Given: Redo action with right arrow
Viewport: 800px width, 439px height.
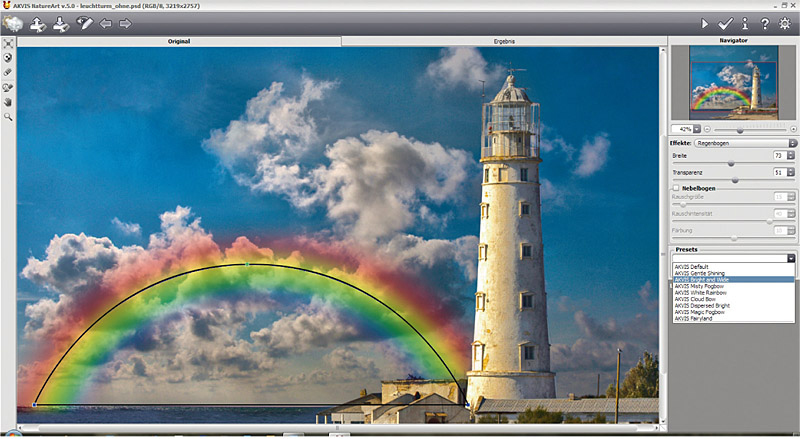Looking at the screenshot, I should 125,23.
